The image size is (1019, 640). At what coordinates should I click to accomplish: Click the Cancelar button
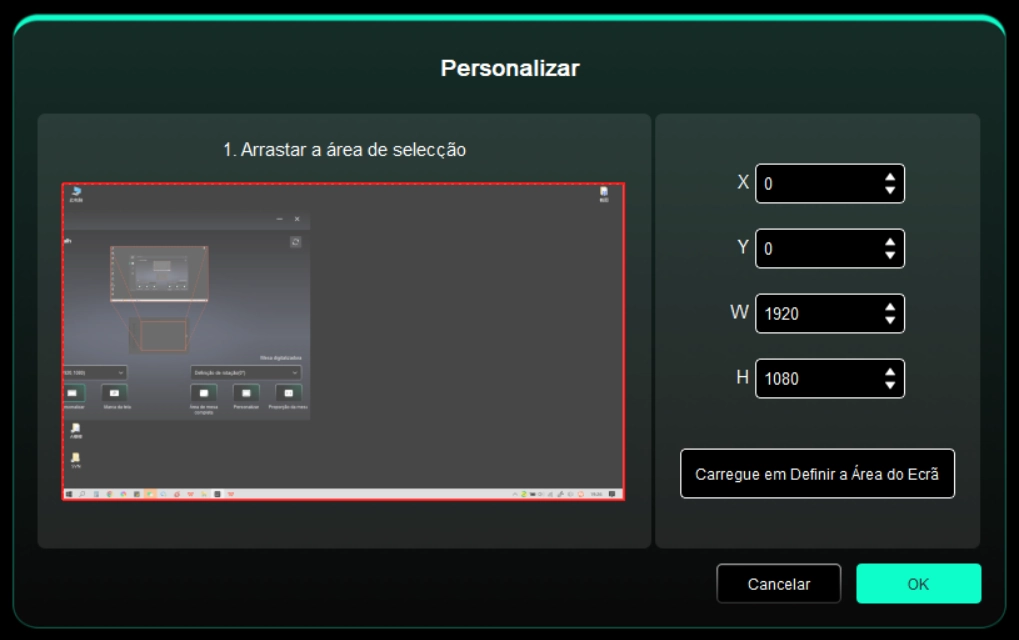pos(778,584)
